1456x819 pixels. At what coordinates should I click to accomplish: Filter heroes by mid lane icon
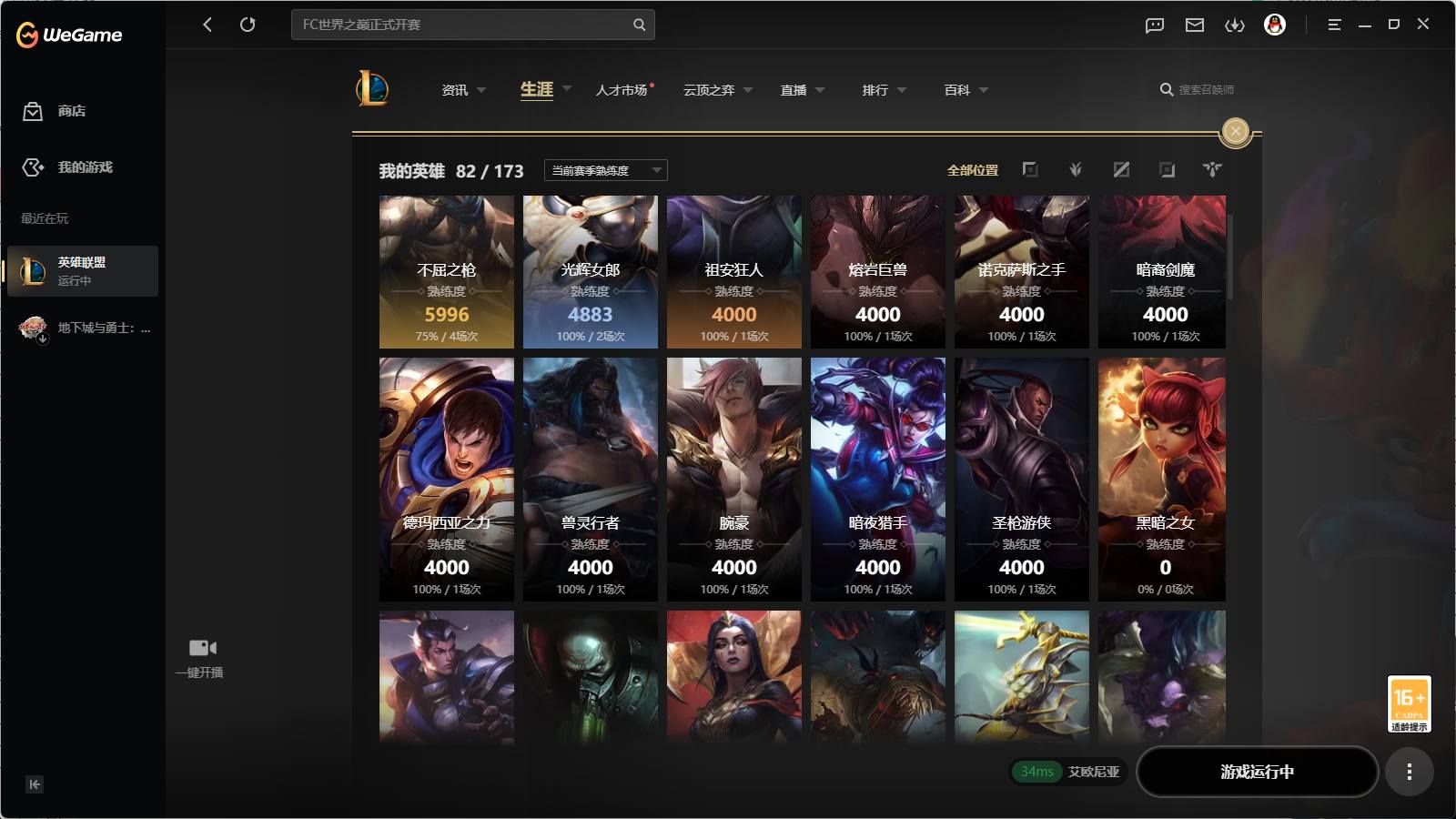pyautogui.click(x=1121, y=170)
